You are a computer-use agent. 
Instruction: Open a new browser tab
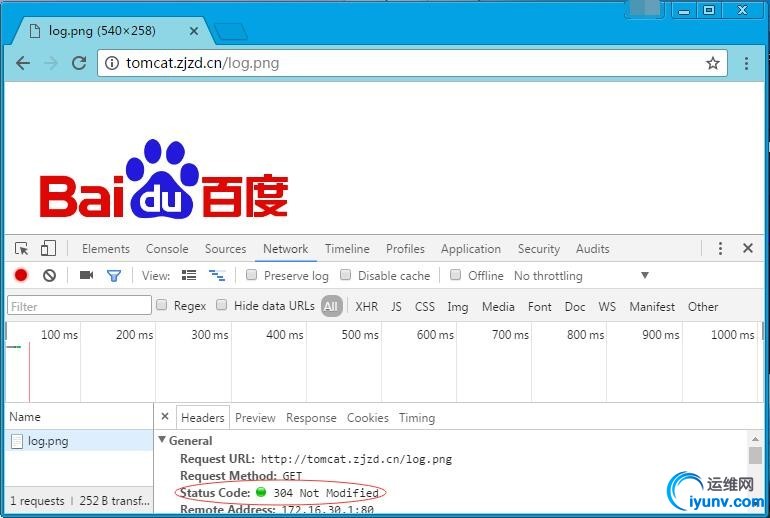tap(231, 31)
